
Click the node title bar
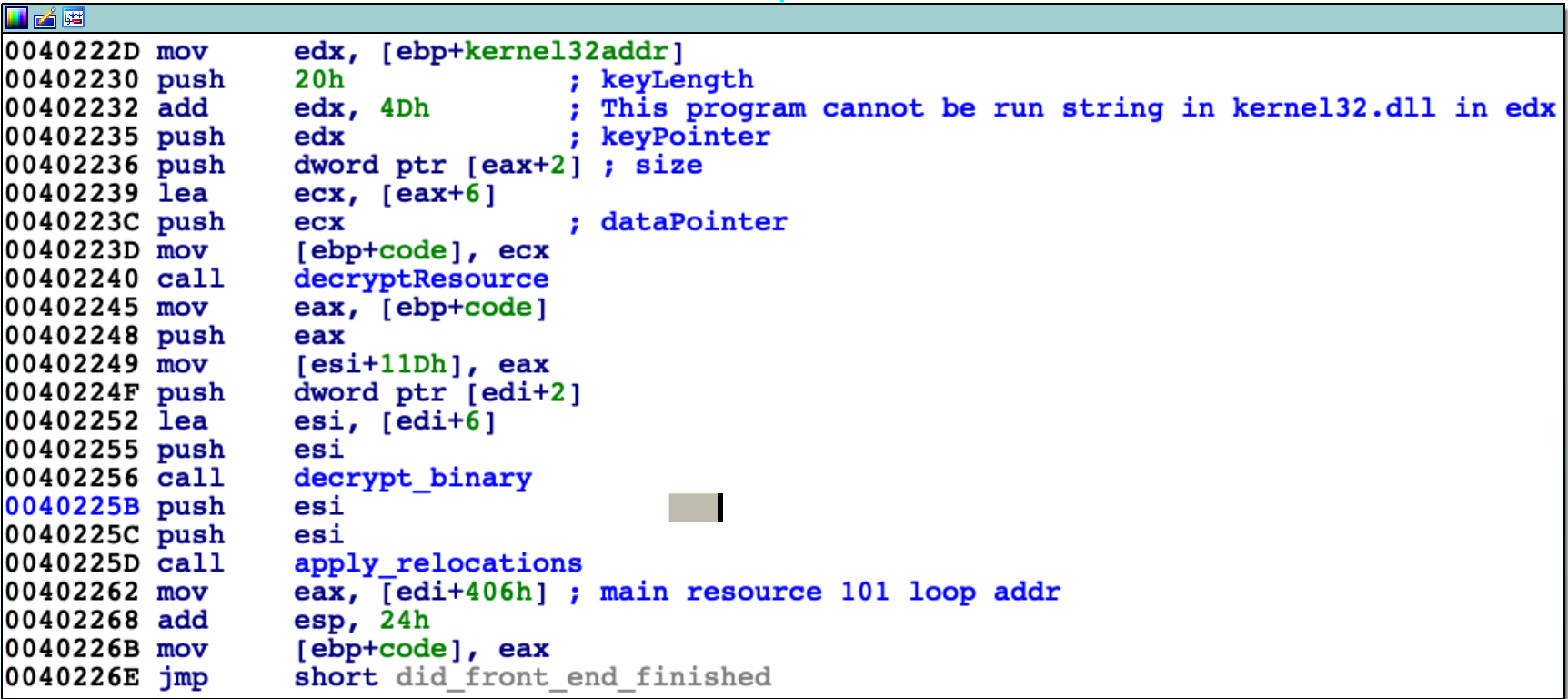783,17
